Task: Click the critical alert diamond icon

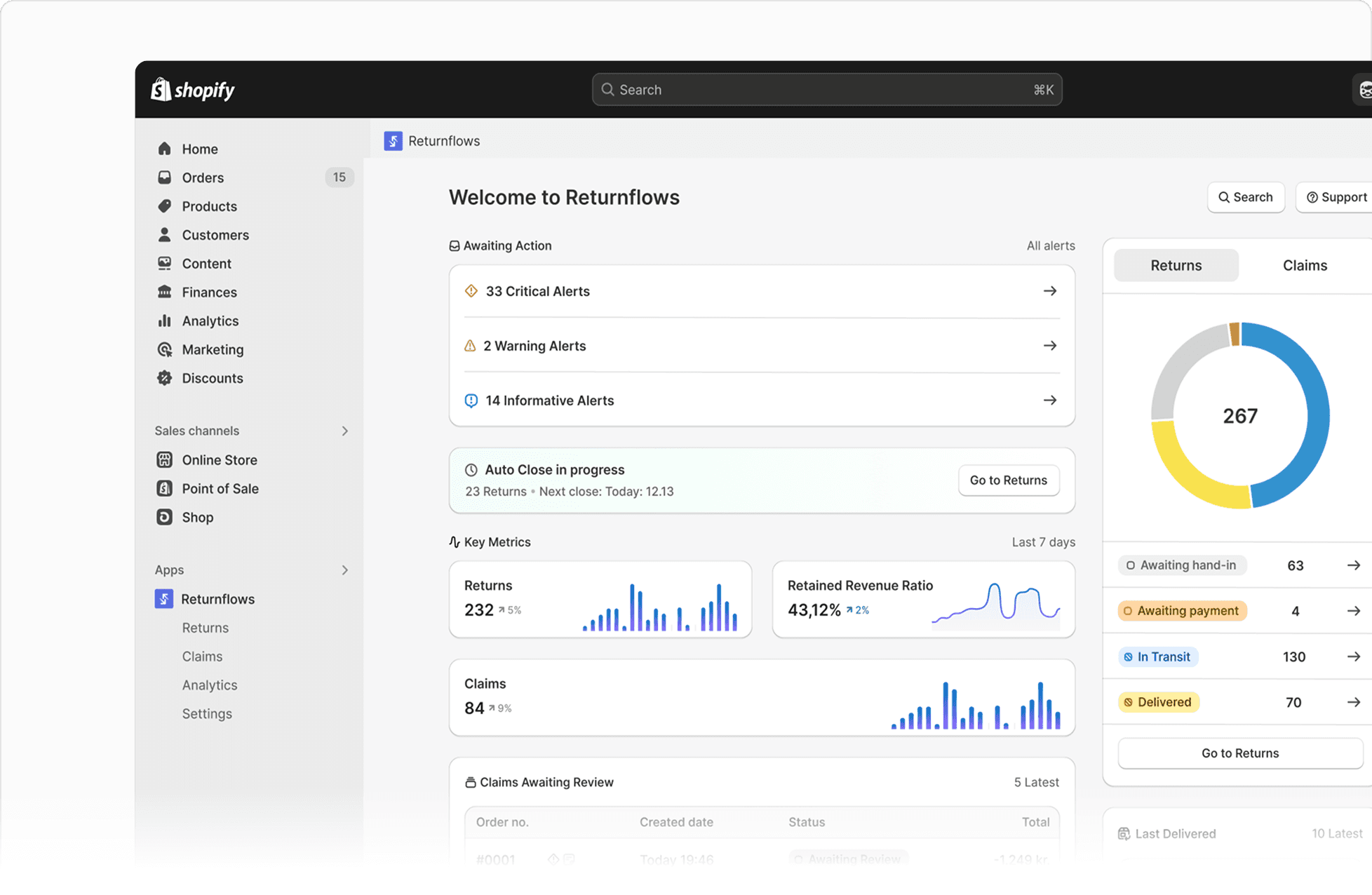Action: coord(471,291)
